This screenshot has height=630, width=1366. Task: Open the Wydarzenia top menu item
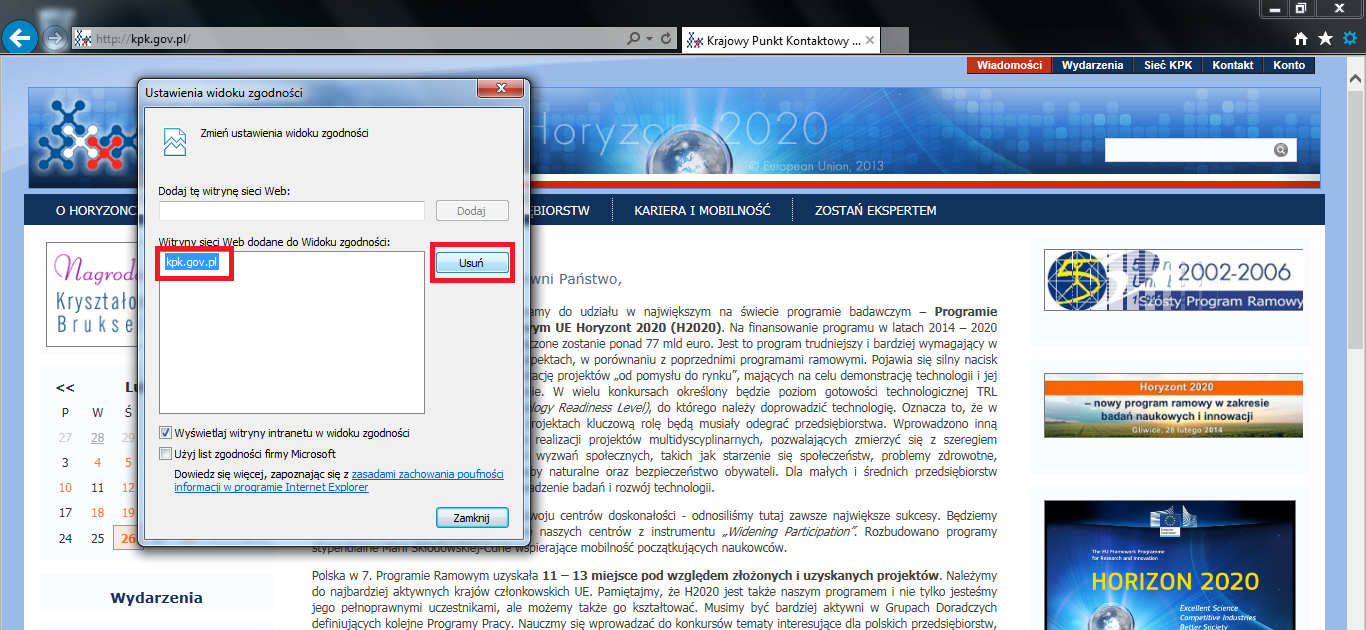pos(1093,65)
